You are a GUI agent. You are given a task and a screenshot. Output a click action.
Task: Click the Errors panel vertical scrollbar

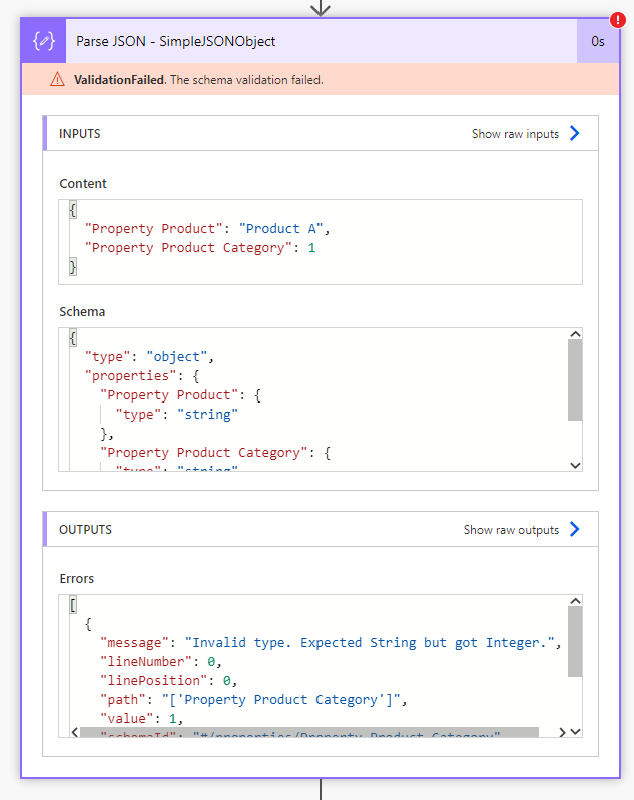[575, 640]
